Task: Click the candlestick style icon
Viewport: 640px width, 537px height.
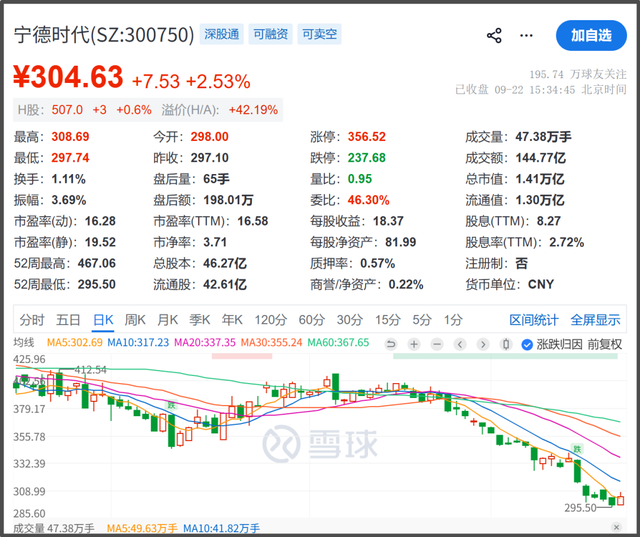Action: (506, 344)
